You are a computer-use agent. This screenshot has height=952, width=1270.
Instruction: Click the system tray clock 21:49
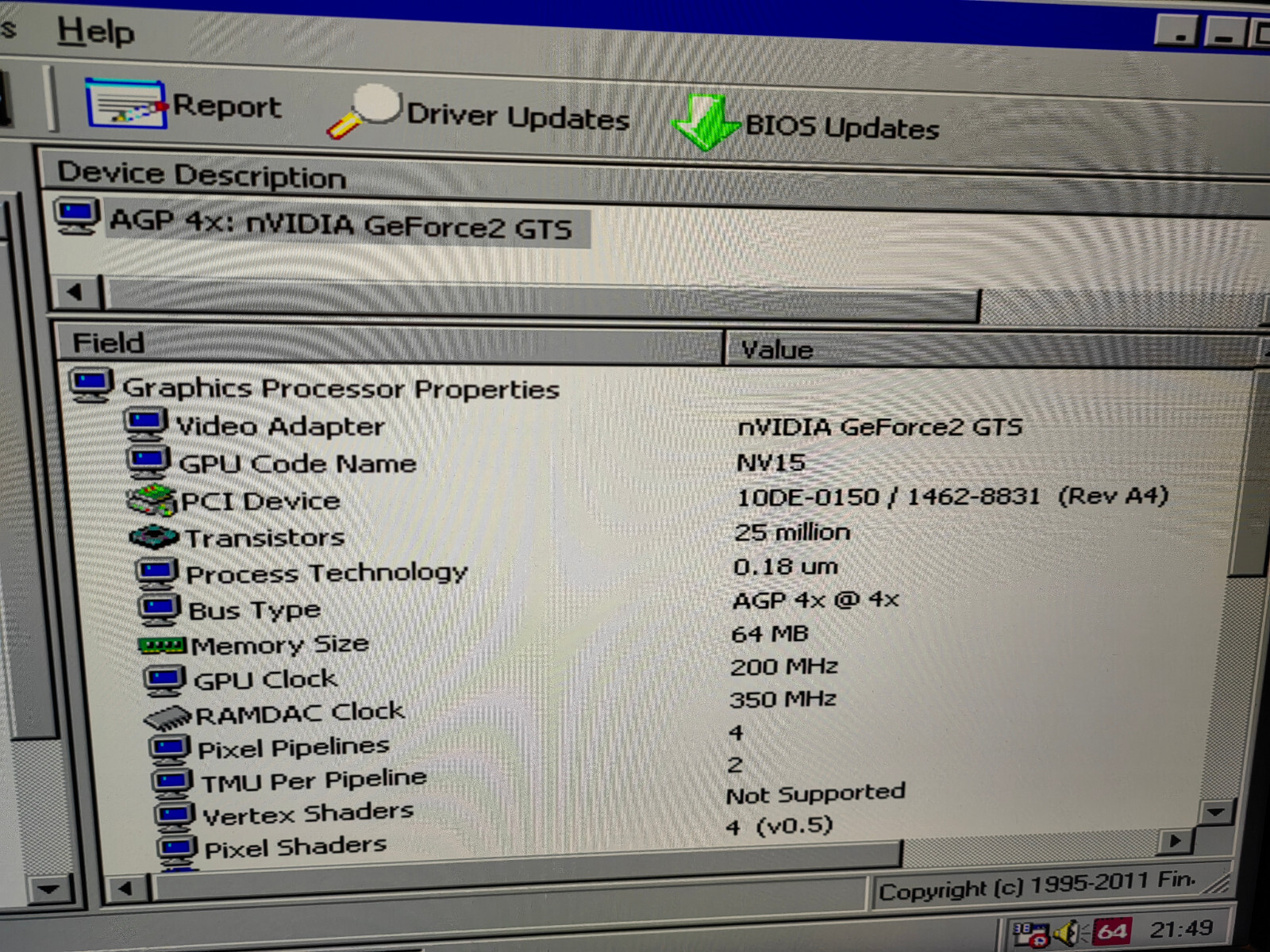(1182, 928)
